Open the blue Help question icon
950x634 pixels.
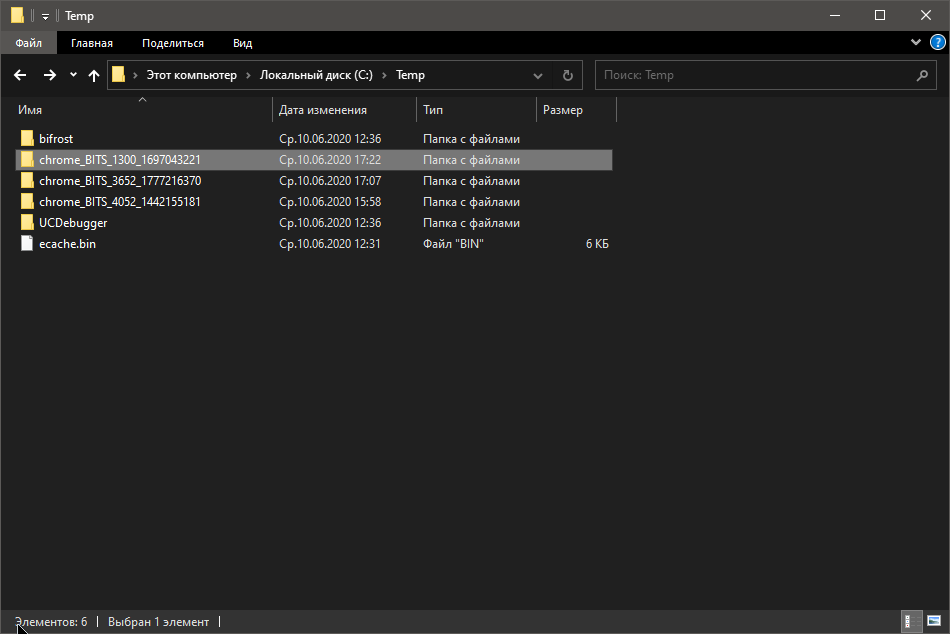[937, 42]
